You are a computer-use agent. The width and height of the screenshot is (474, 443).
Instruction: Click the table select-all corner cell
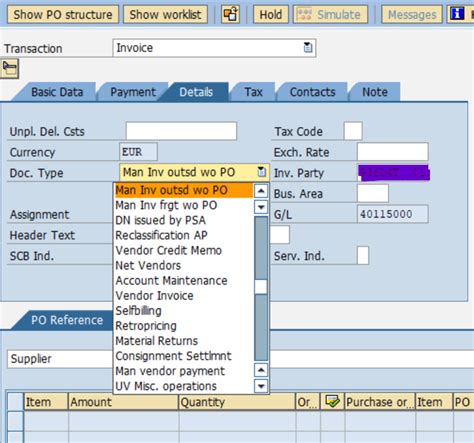pos(15,402)
